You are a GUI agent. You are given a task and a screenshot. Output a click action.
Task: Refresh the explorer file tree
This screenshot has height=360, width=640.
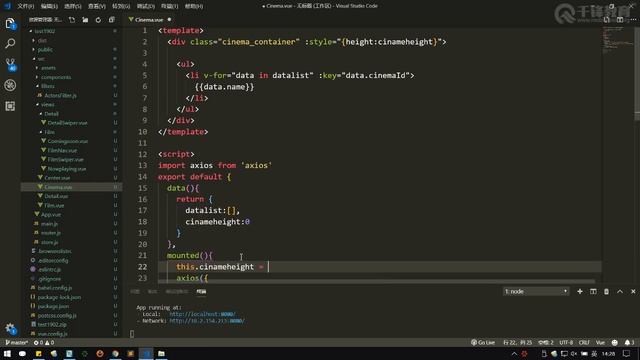coord(98,20)
